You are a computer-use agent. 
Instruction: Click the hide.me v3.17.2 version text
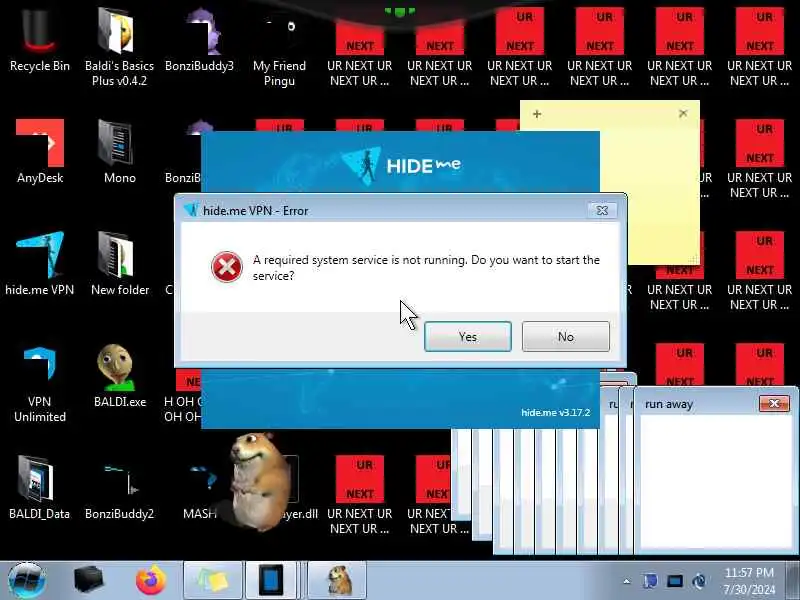[555, 412]
